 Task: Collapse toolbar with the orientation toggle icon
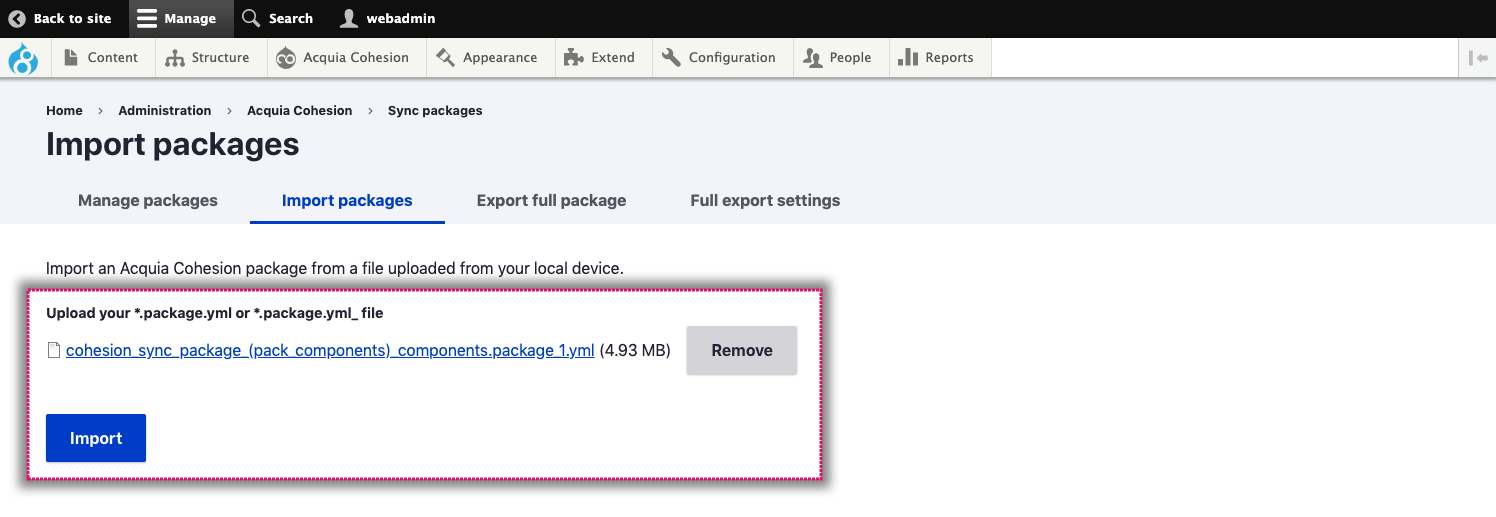point(1478,58)
